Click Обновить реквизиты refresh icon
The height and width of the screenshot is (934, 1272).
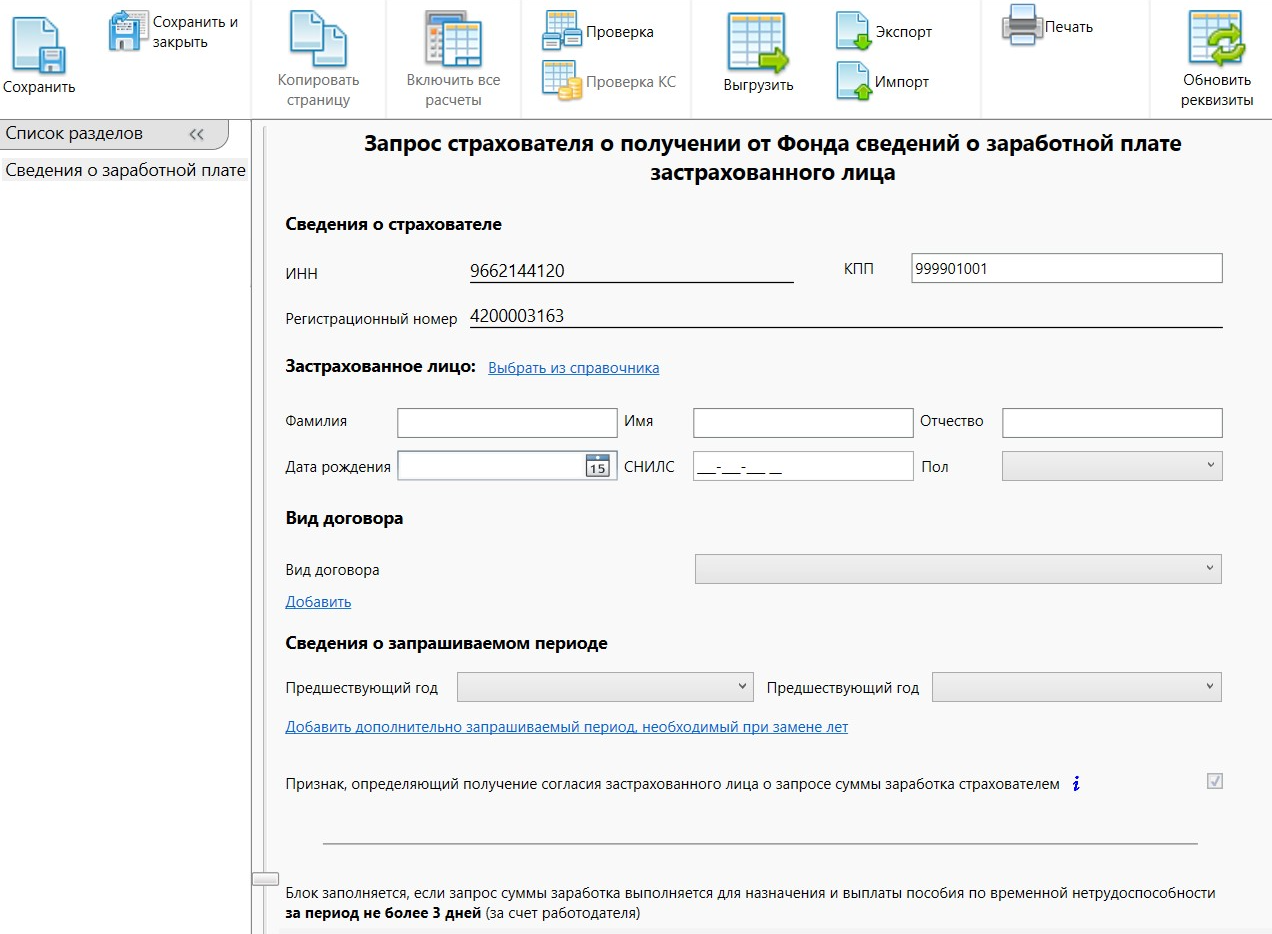(x=1215, y=40)
